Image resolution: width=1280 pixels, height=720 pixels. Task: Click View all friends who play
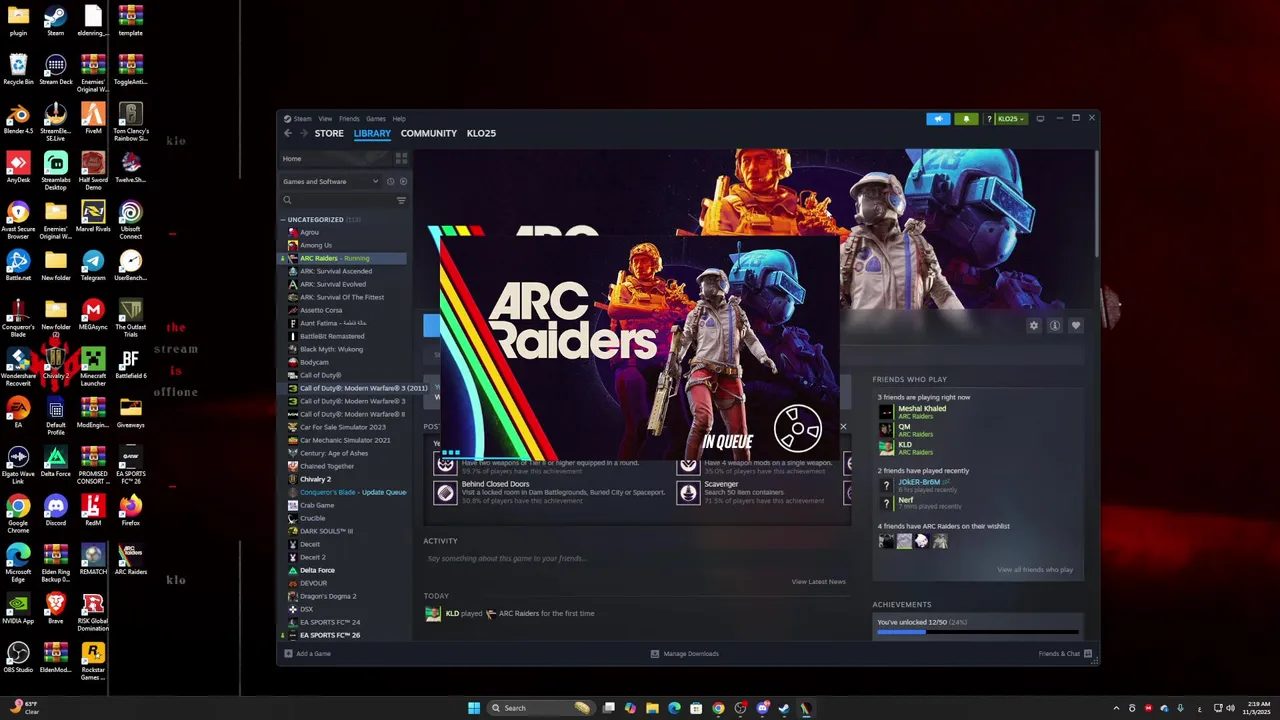[x=1035, y=569]
